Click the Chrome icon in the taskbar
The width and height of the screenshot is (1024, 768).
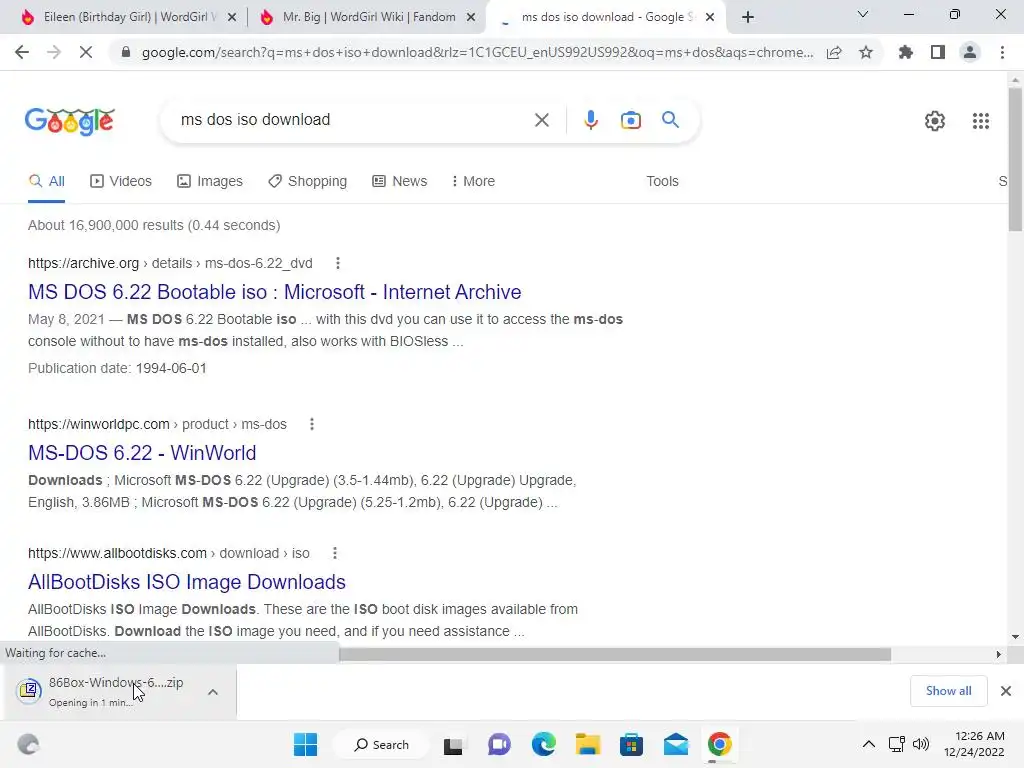coord(720,744)
